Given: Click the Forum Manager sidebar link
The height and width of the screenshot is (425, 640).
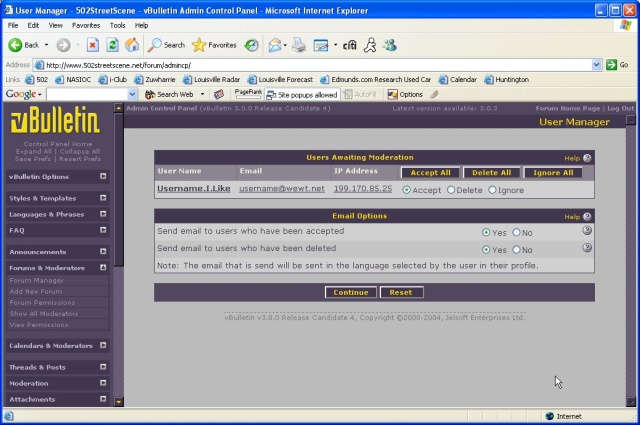Looking at the screenshot, I should pyautogui.click(x=37, y=280).
